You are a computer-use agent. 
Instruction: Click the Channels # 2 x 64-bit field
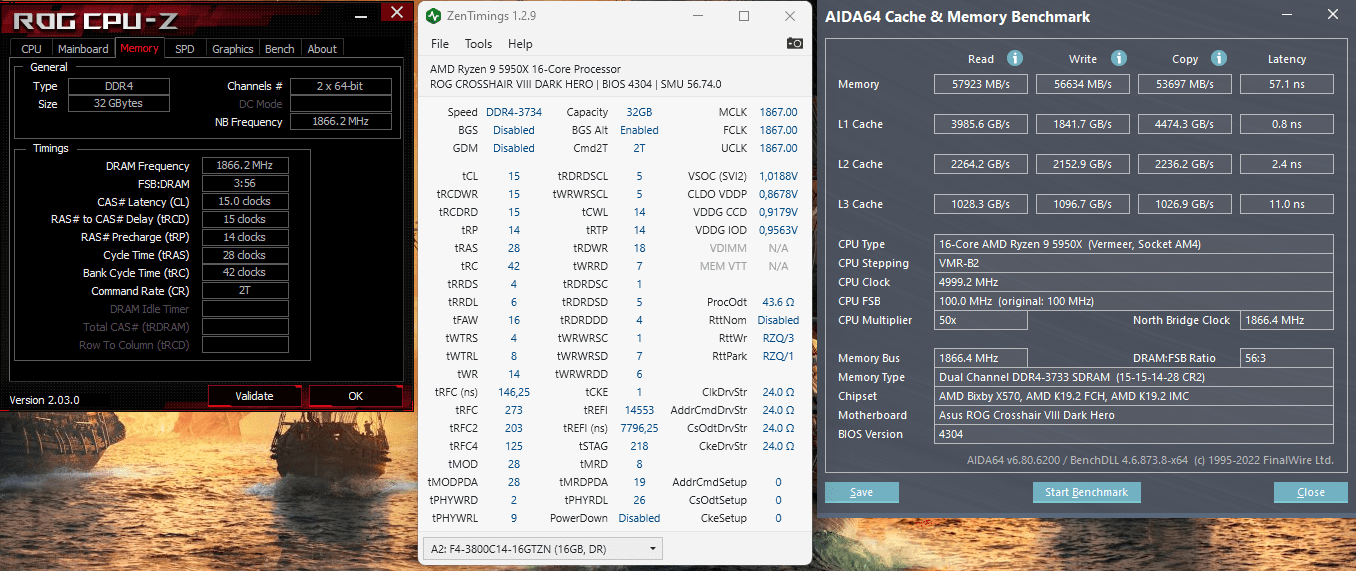pyautogui.click(x=340, y=86)
